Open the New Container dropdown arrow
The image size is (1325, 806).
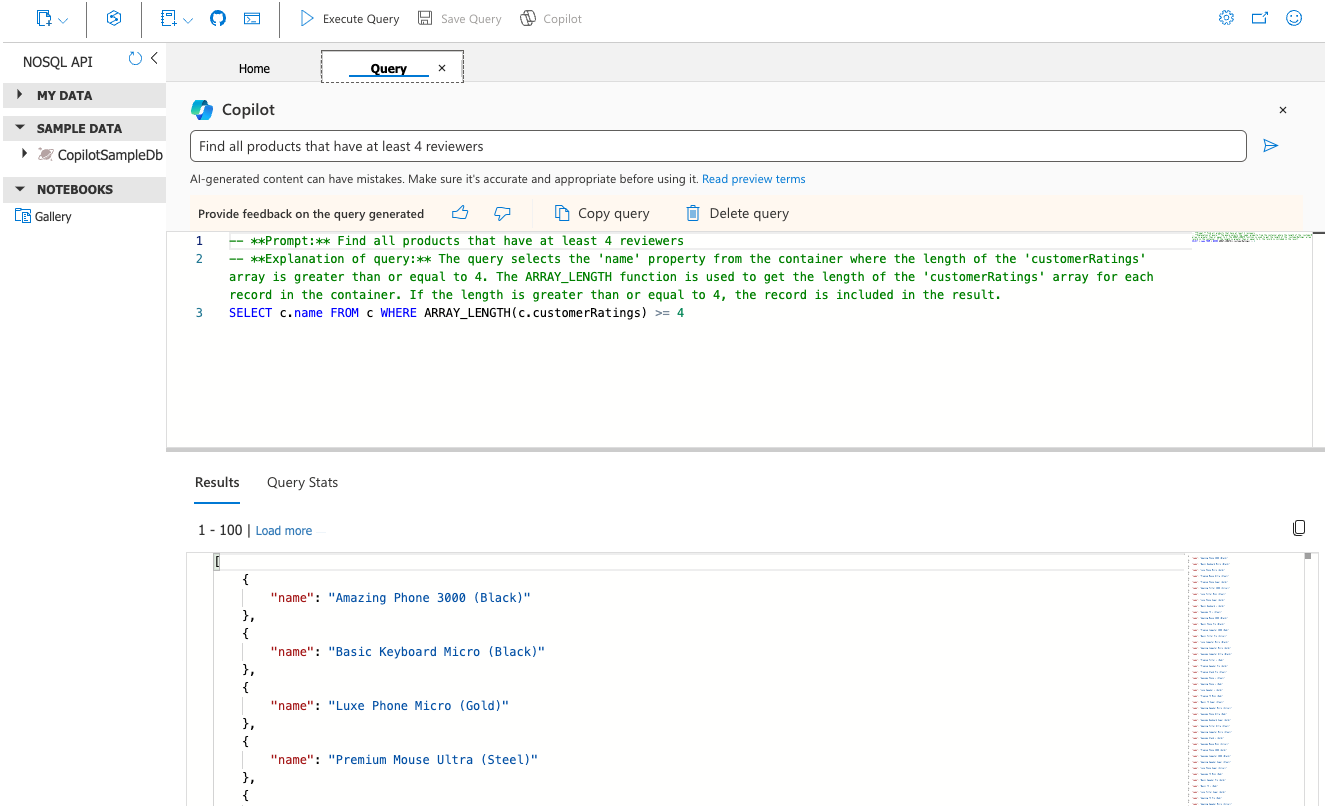[63, 20]
